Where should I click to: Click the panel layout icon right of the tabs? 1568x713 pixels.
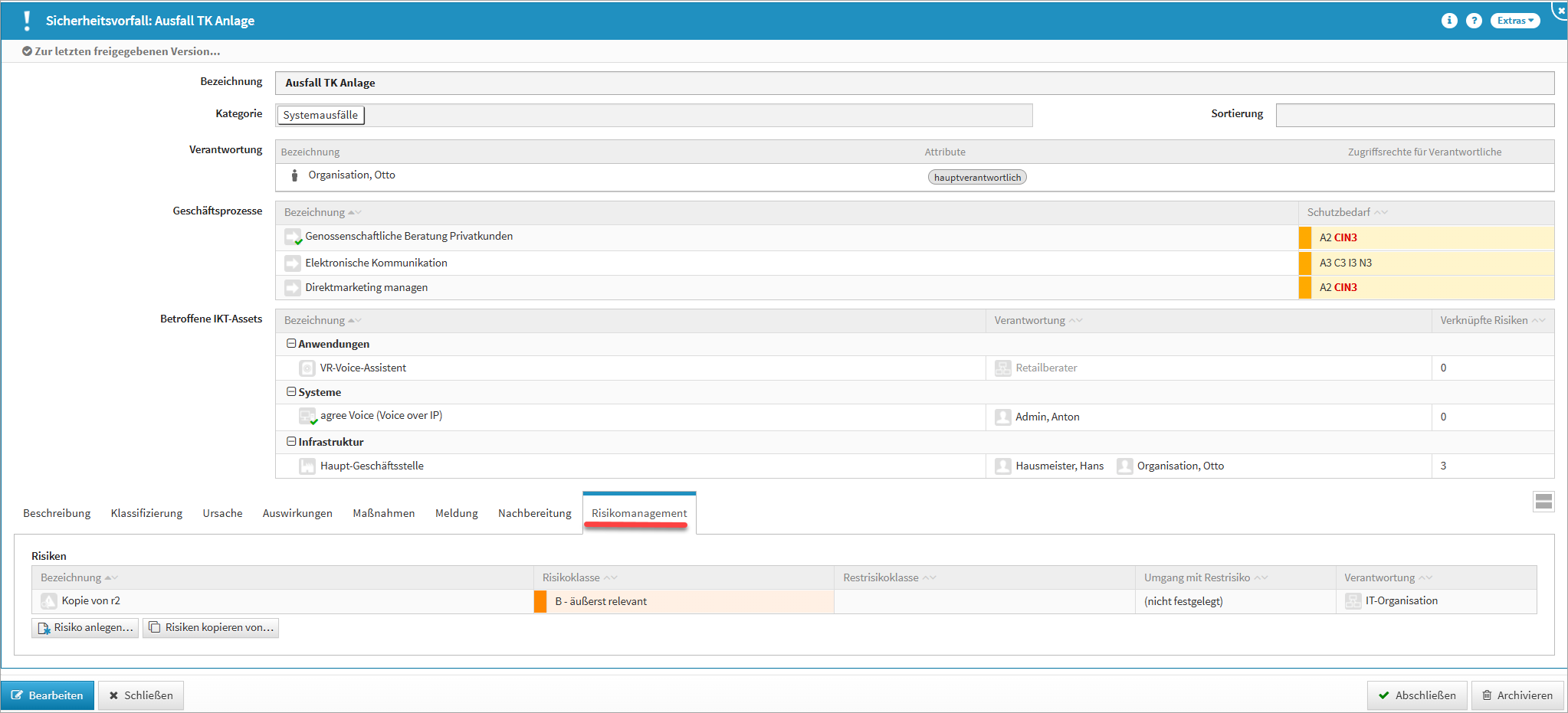coord(1543,502)
